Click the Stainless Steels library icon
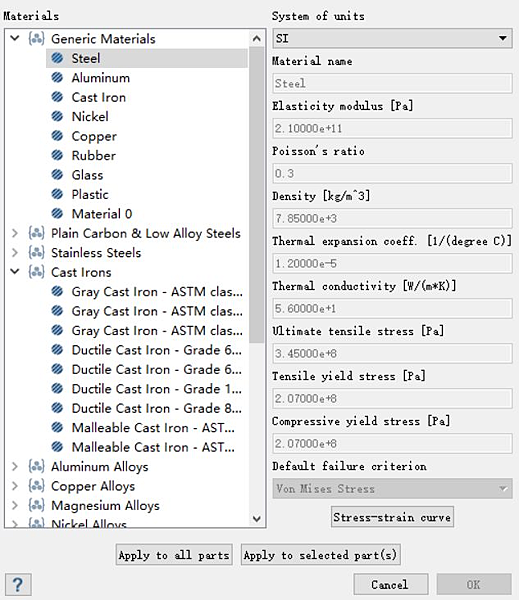The image size is (519, 600). (x=36, y=253)
